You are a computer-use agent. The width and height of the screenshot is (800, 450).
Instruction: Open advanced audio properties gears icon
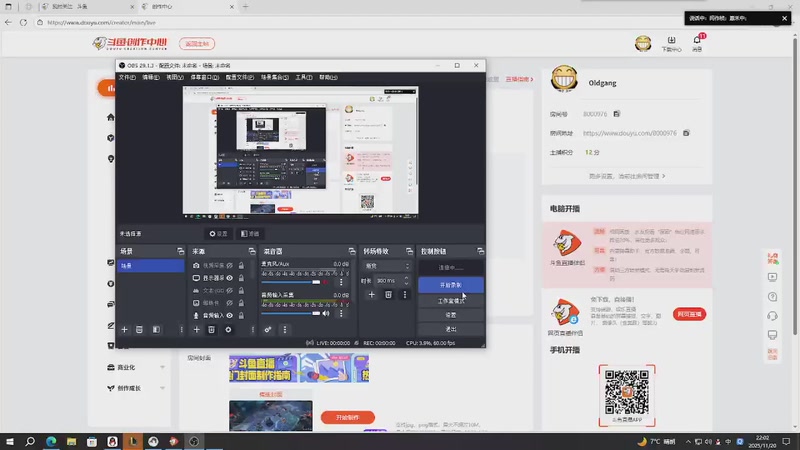point(268,330)
